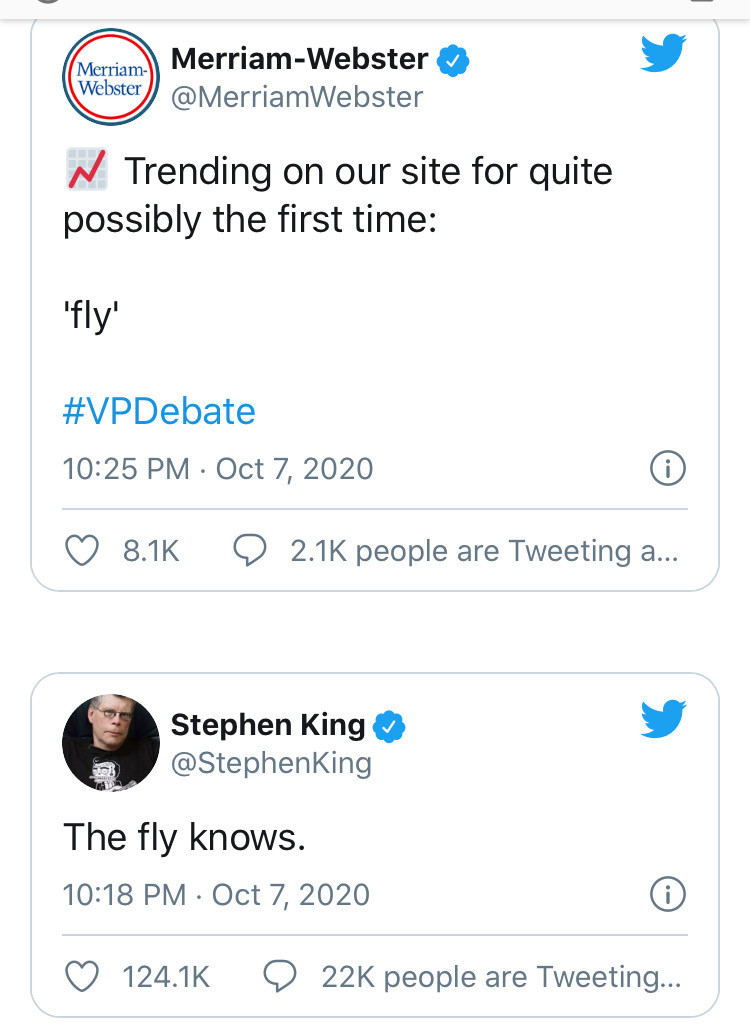Click Merriam-Webster's verified badge
This screenshot has height=1036, width=750.
453,61
